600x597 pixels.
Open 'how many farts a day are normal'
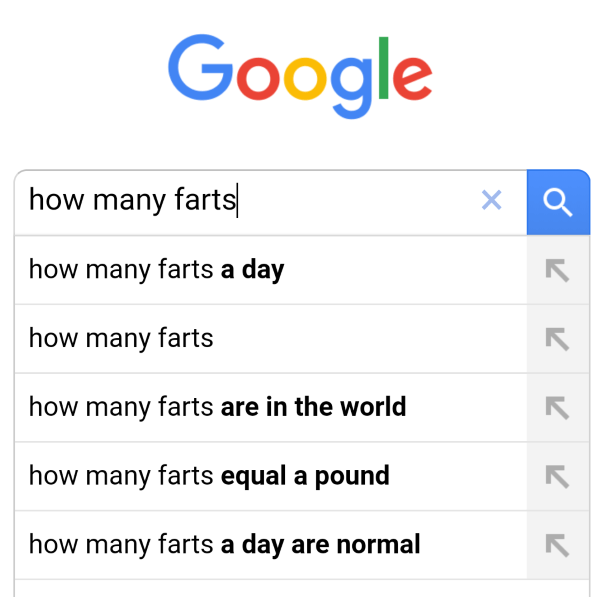click(x=271, y=545)
